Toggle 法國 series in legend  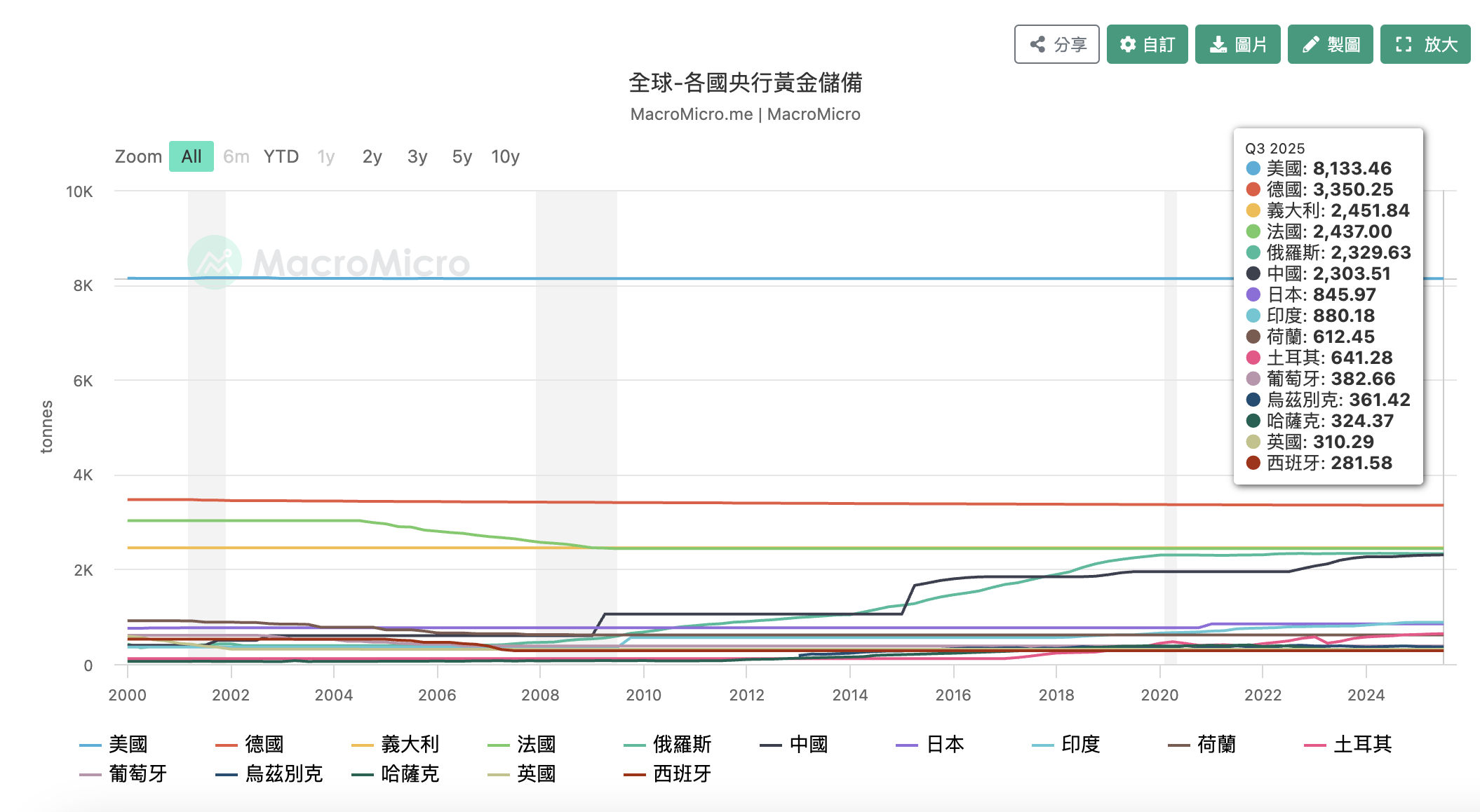[x=522, y=744]
